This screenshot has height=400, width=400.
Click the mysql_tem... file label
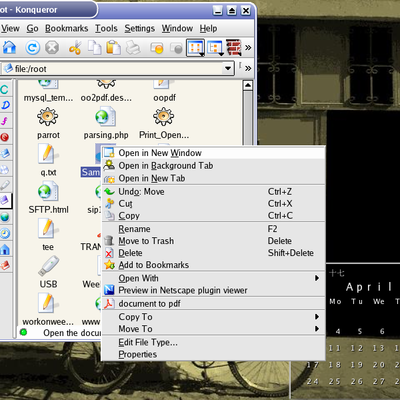tap(48, 98)
